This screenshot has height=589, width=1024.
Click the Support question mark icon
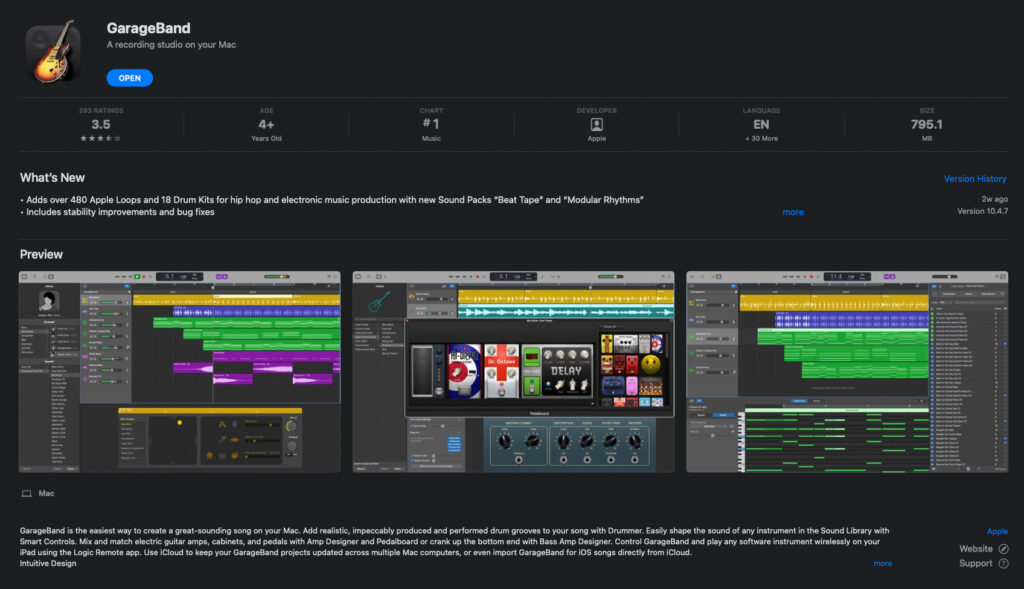1003,564
